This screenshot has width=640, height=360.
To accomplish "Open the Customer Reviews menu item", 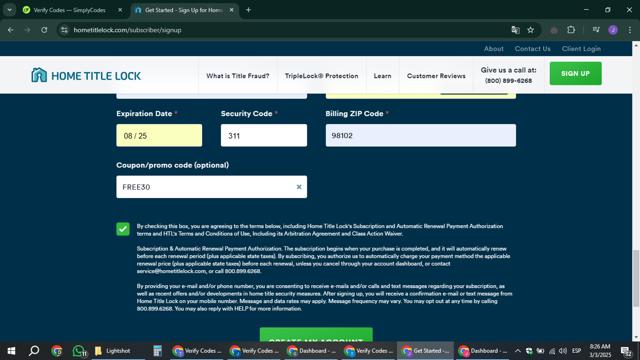I will [x=436, y=76].
